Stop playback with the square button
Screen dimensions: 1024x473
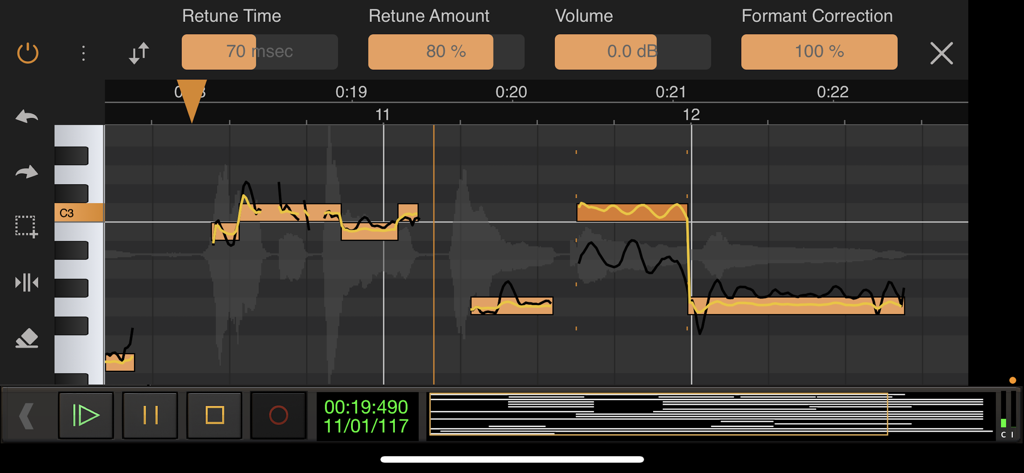tap(214, 415)
